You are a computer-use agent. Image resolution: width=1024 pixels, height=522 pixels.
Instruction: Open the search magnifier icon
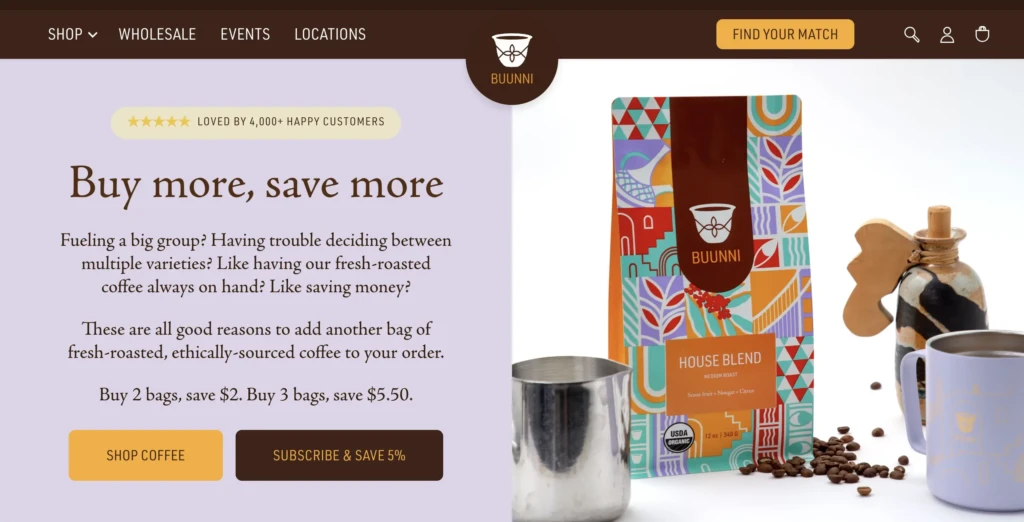point(912,35)
